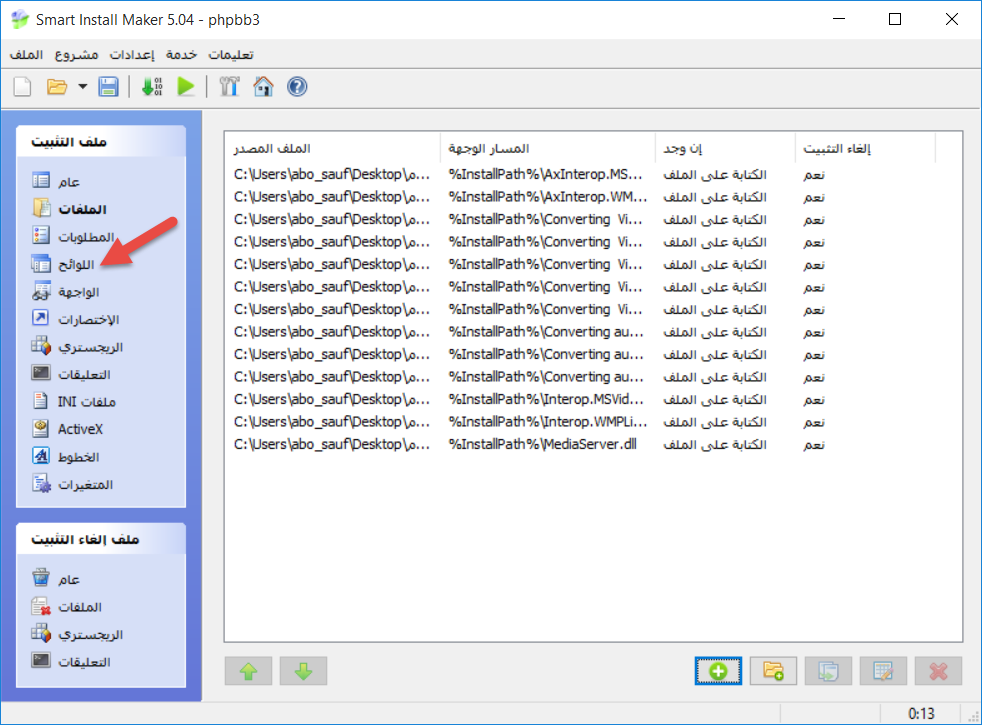Open التعليقات under ملف التثبيت
This screenshot has height=725, width=982.
click(x=71, y=374)
